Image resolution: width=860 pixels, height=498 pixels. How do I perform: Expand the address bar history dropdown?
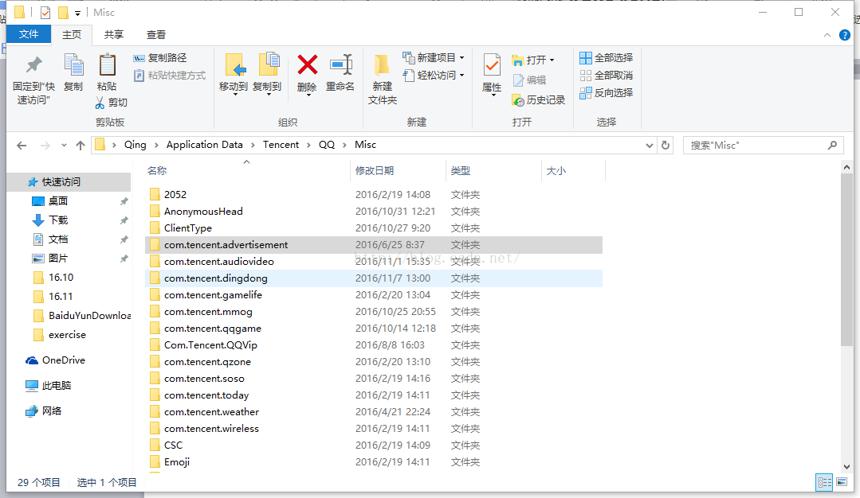[649, 145]
